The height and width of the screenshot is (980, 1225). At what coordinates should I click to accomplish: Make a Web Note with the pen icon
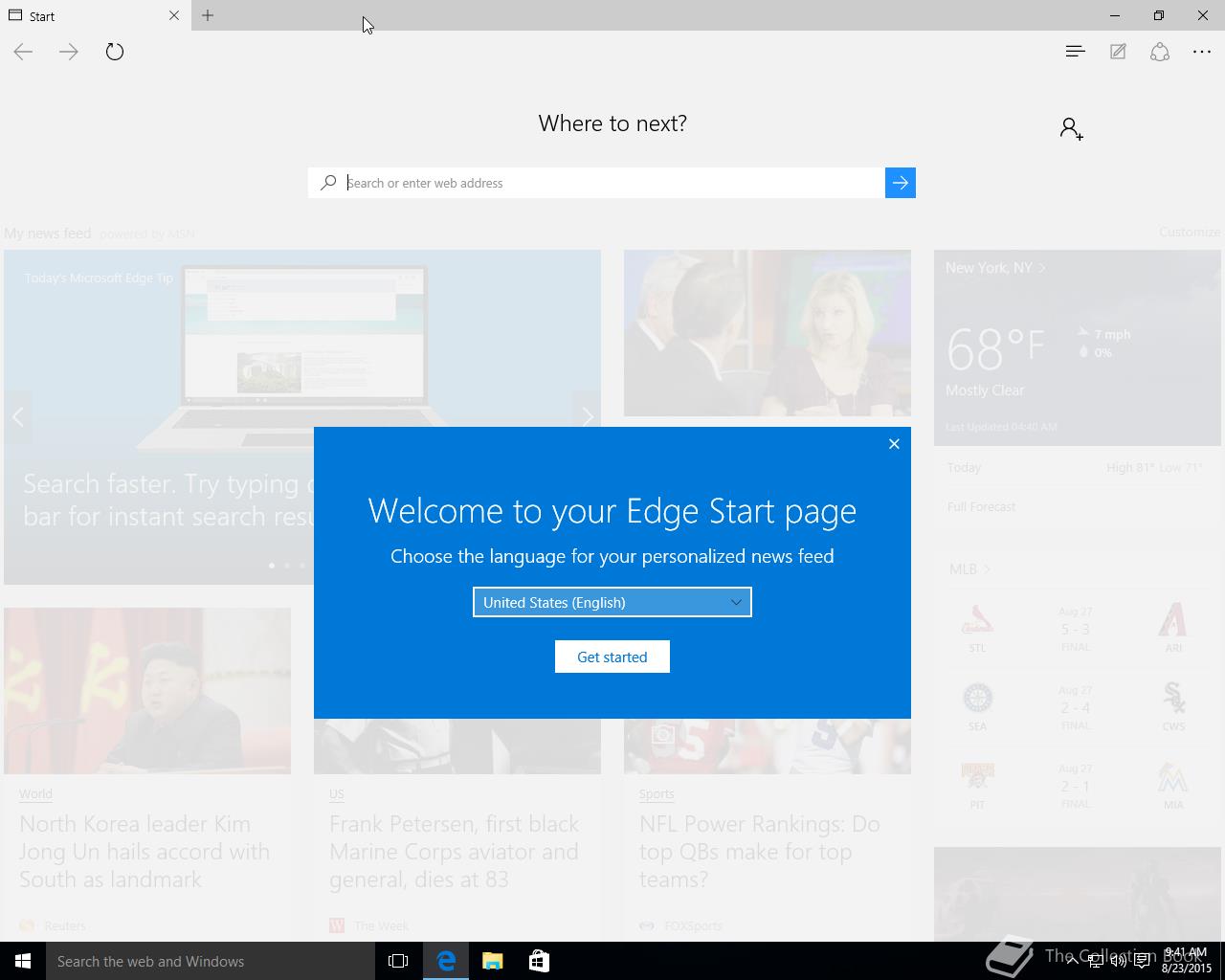pyautogui.click(x=1118, y=52)
